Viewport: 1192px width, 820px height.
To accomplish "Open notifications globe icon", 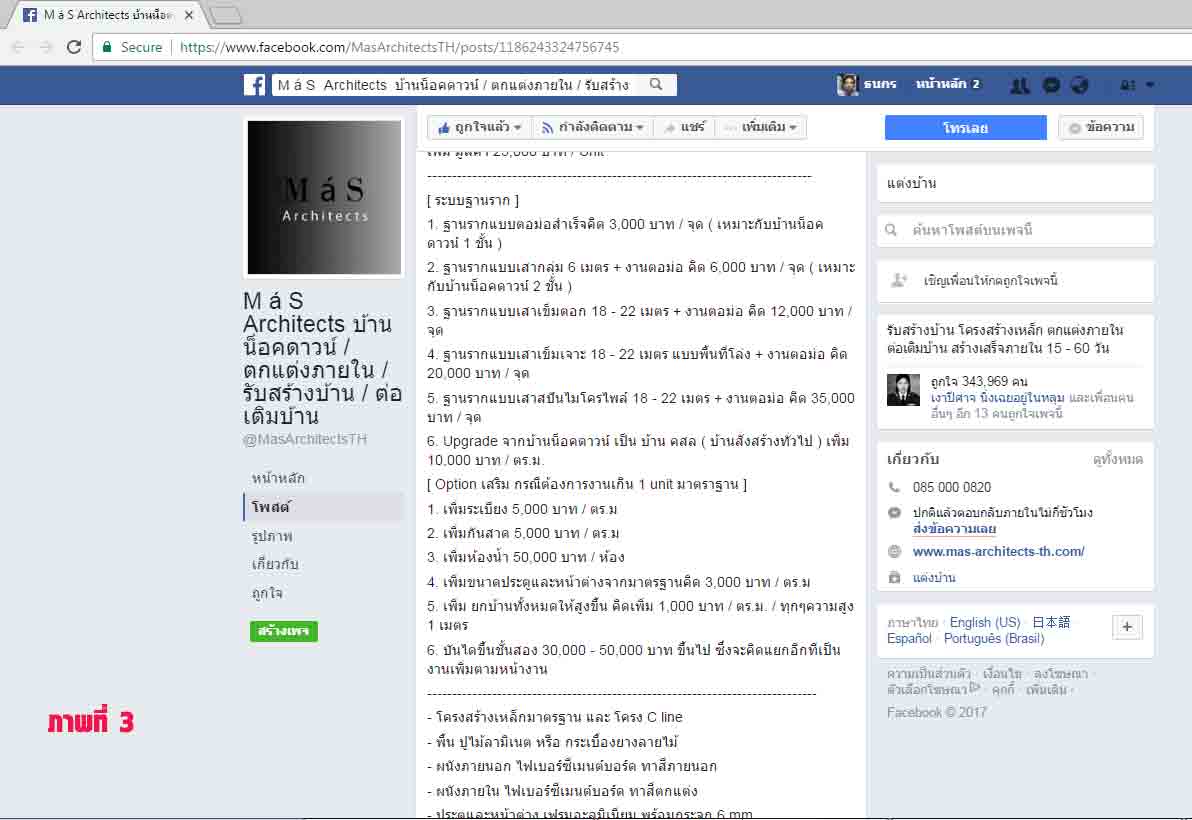I will [1079, 85].
